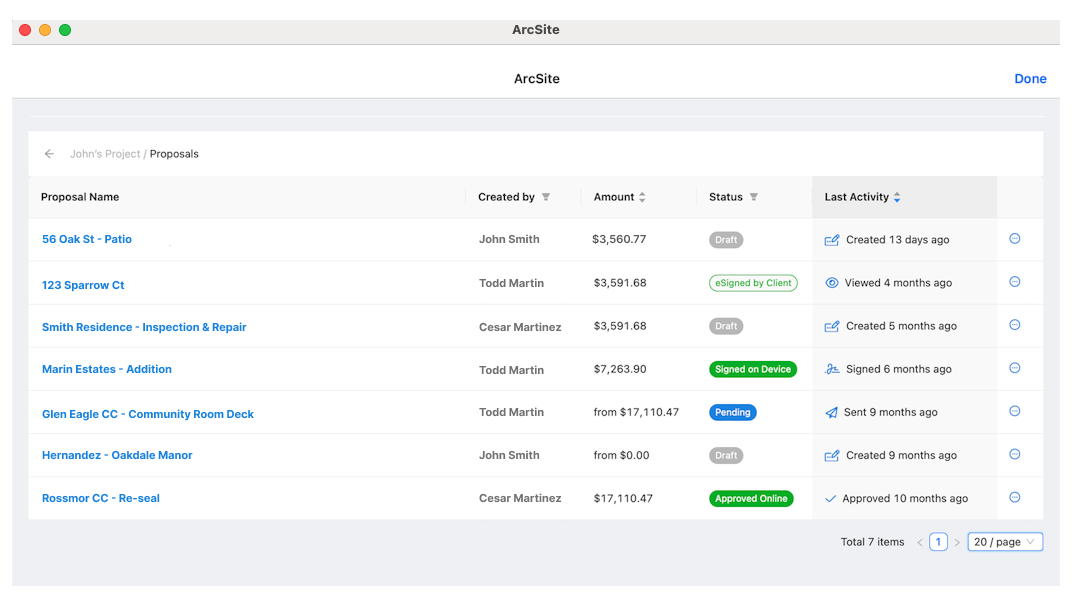Click the $3,560.77 amount
The width and height of the screenshot is (1072, 606).
619,239
